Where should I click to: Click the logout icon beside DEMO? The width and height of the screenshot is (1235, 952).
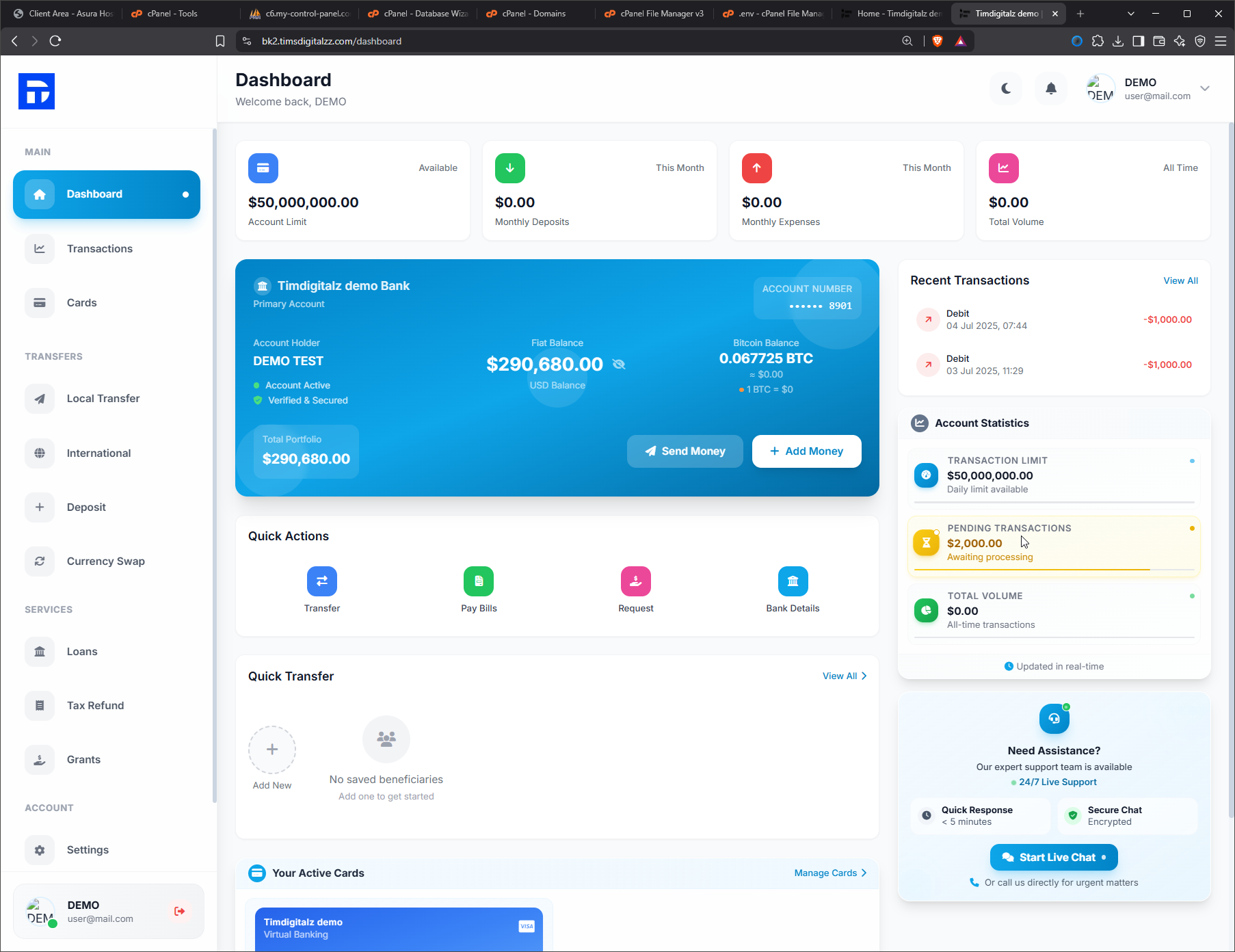[x=179, y=911]
